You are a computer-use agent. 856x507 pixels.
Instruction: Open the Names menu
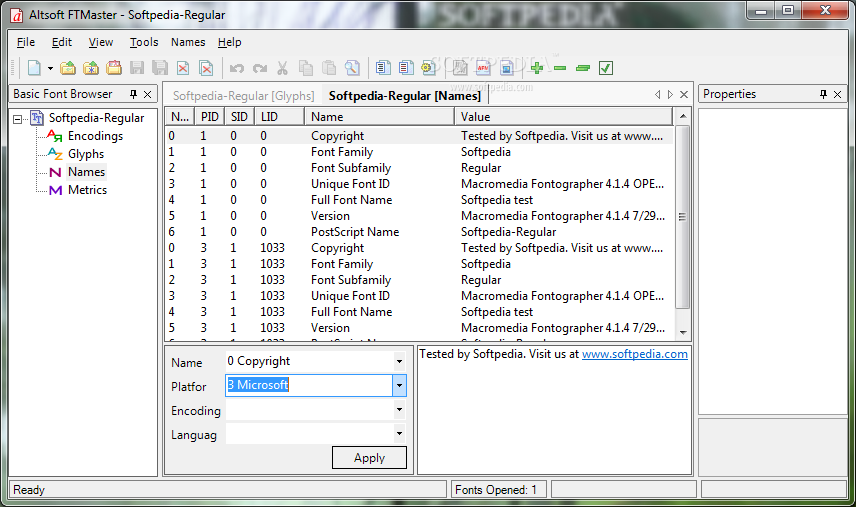pyautogui.click(x=188, y=42)
